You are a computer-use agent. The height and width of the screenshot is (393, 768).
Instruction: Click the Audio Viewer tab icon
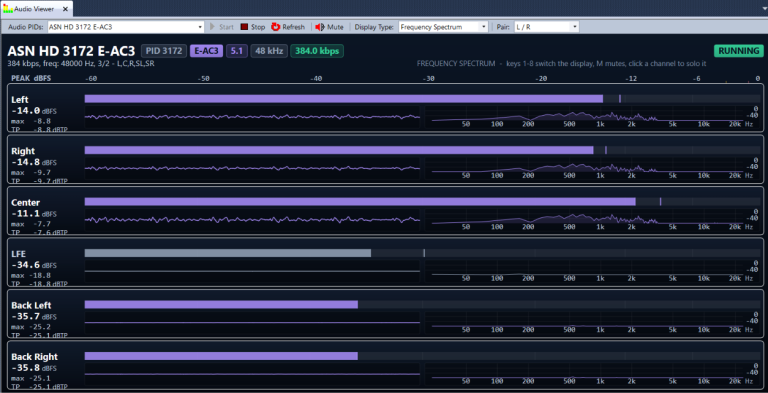click(8, 9)
